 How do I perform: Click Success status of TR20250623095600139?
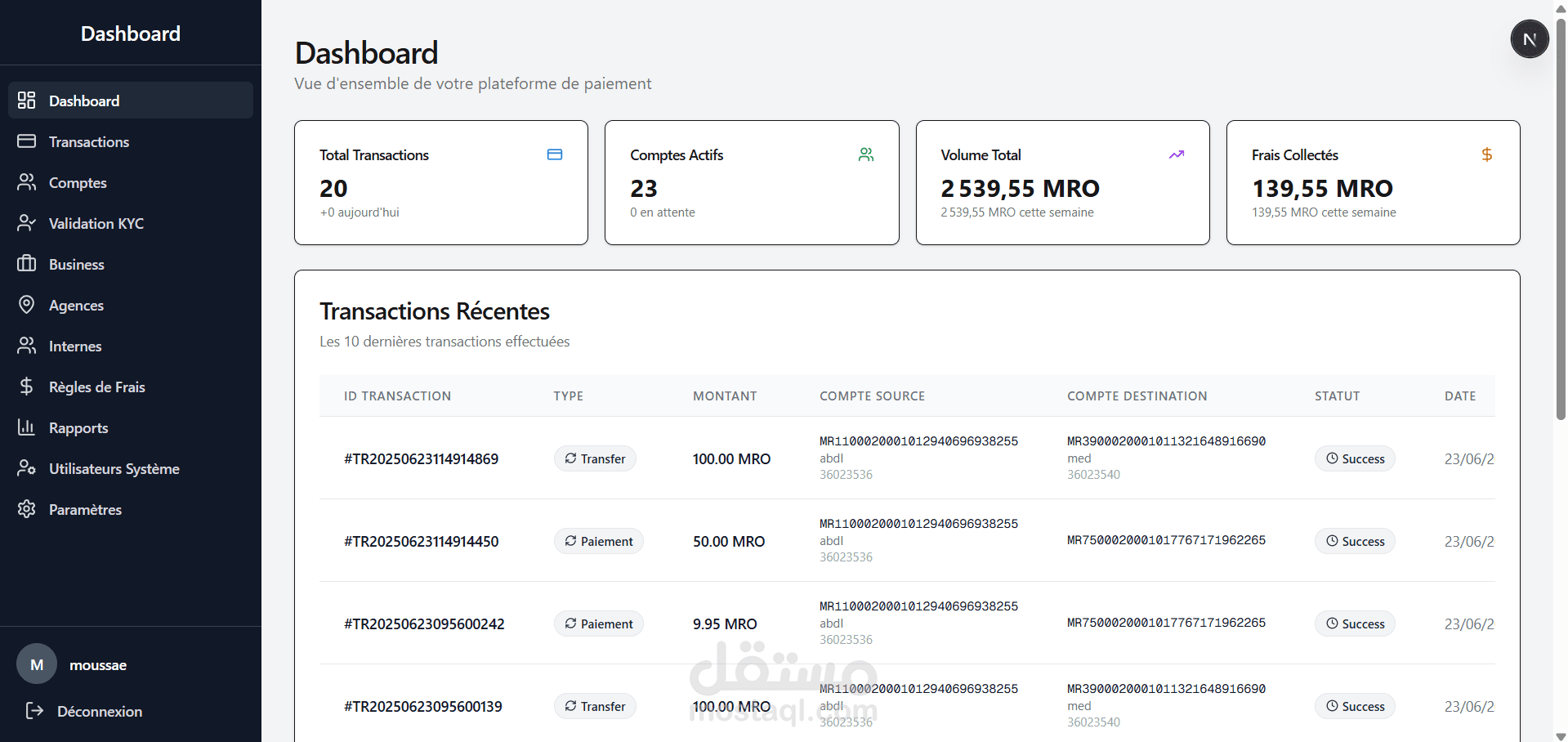tap(1355, 706)
